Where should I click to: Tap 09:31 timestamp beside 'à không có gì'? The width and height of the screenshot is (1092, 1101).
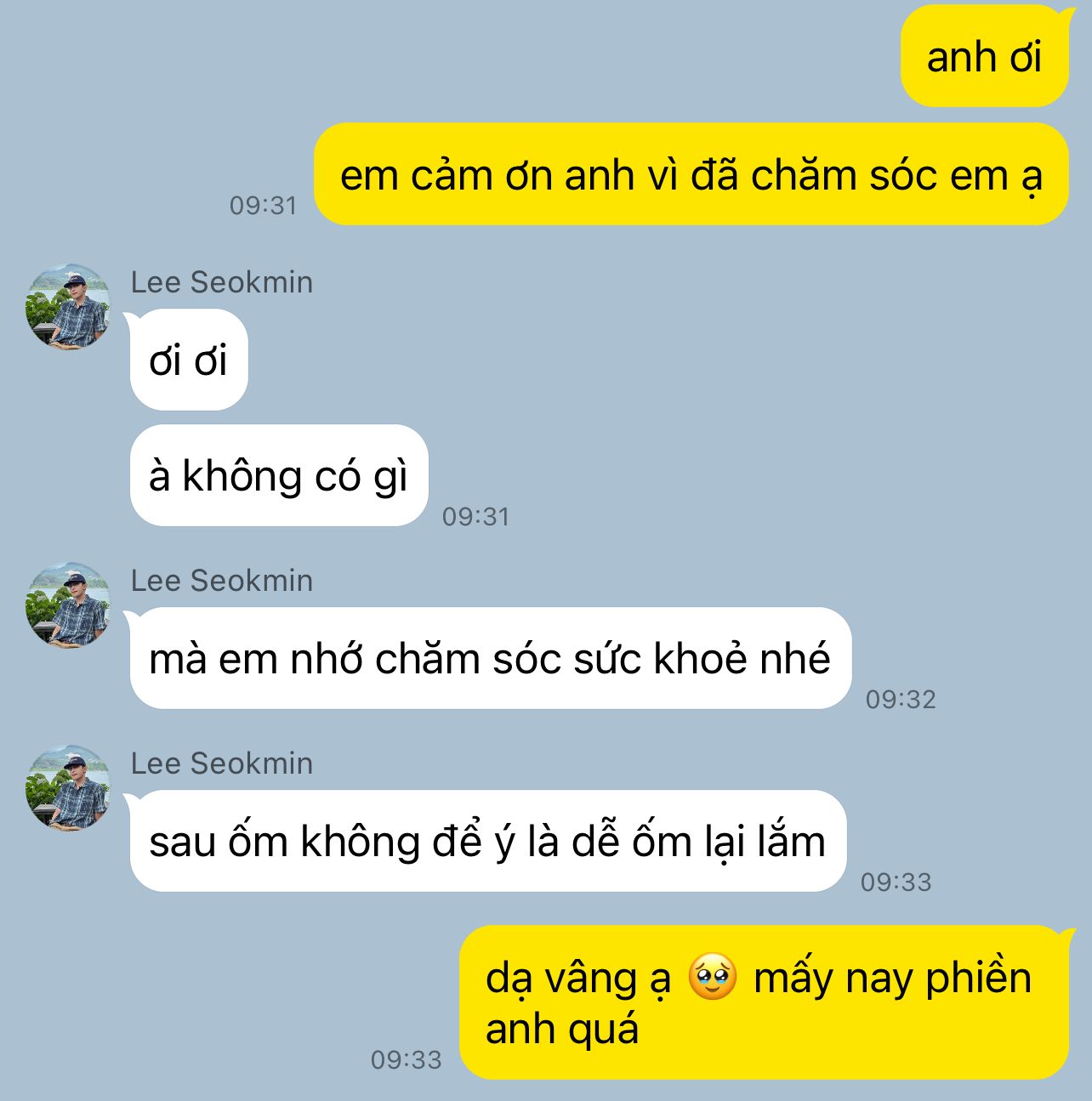[475, 516]
